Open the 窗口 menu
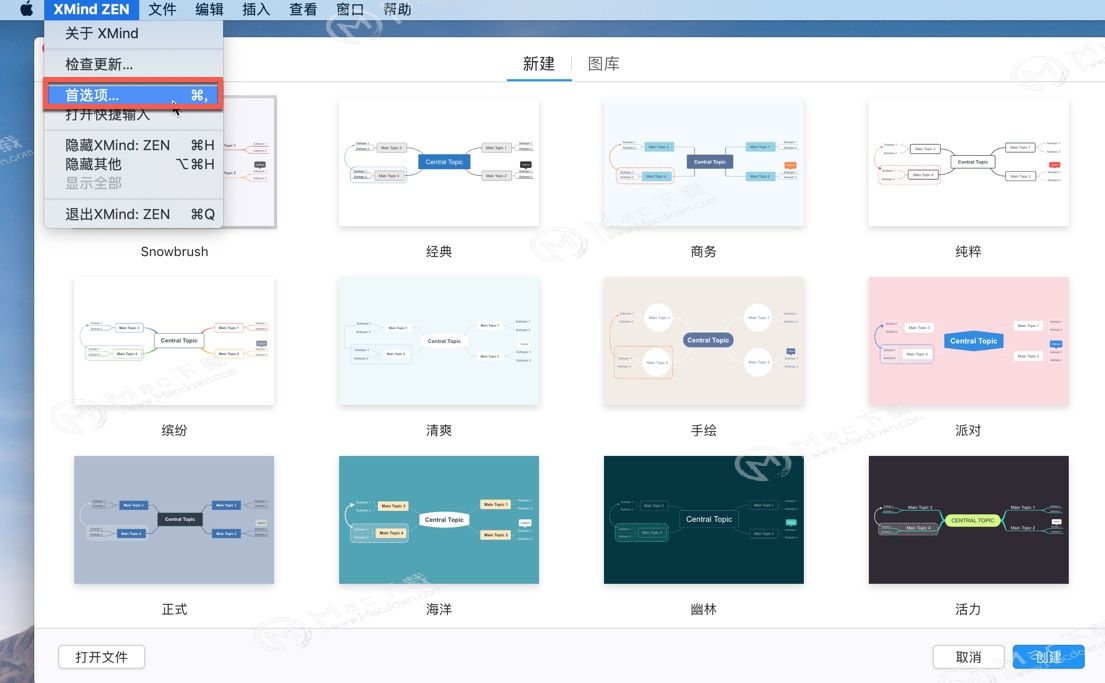The image size is (1105, 683). pos(350,9)
